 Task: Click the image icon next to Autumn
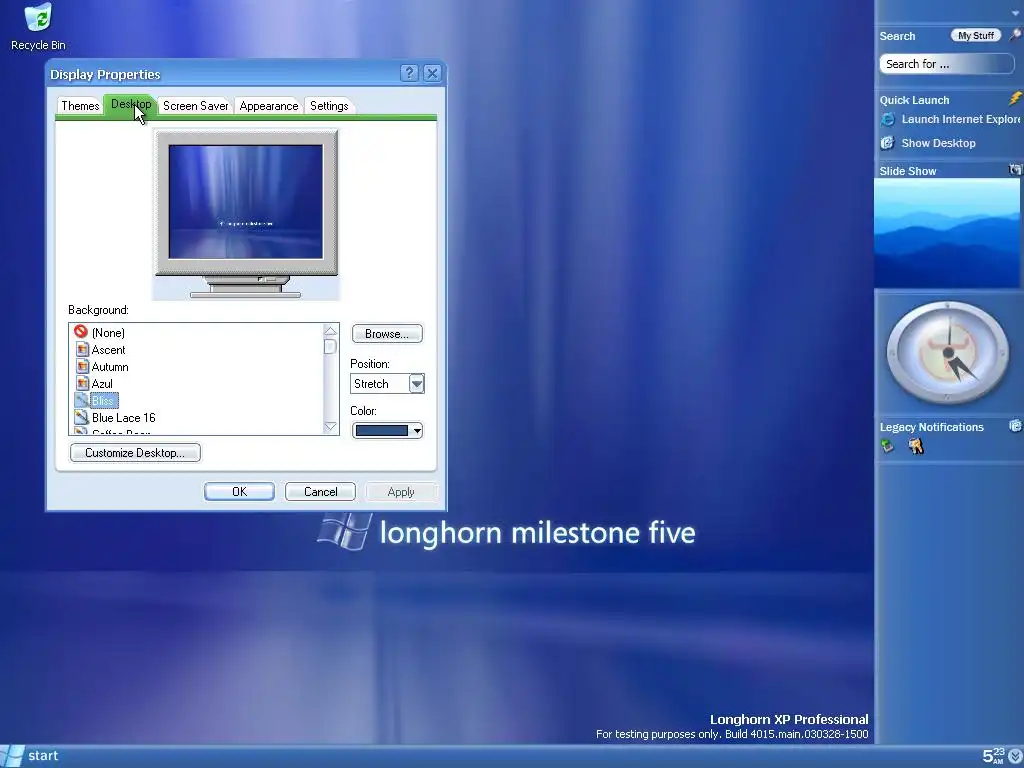pyautogui.click(x=82, y=366)
